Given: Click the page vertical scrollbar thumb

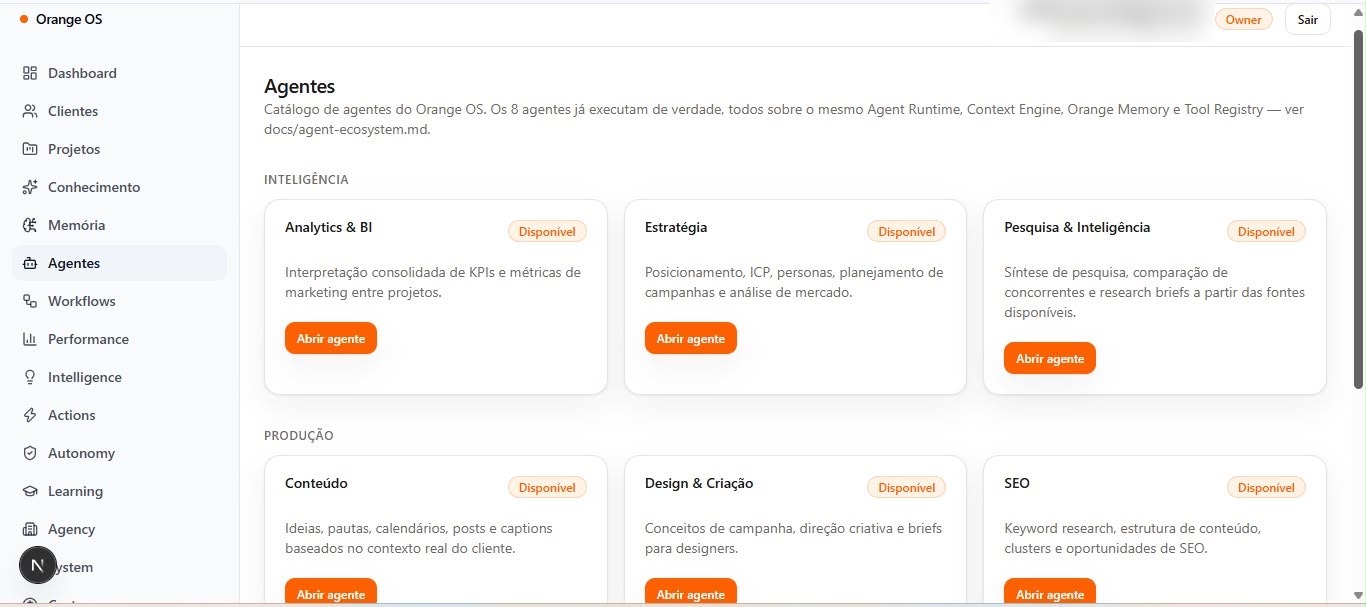Looking at the screenshot, I should [1358, 209].
